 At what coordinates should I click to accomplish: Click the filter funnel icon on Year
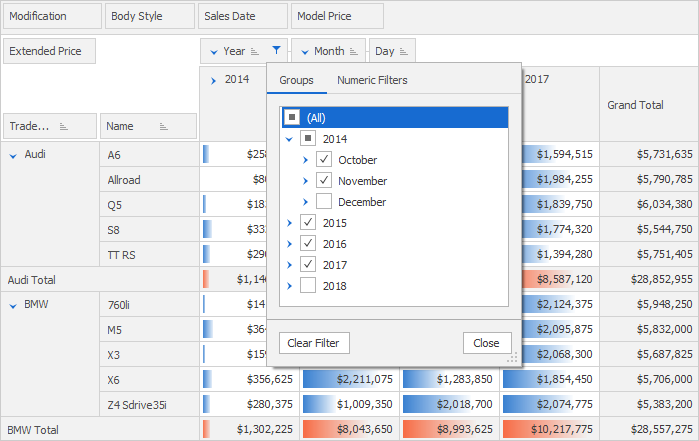[x=276, y=51]
